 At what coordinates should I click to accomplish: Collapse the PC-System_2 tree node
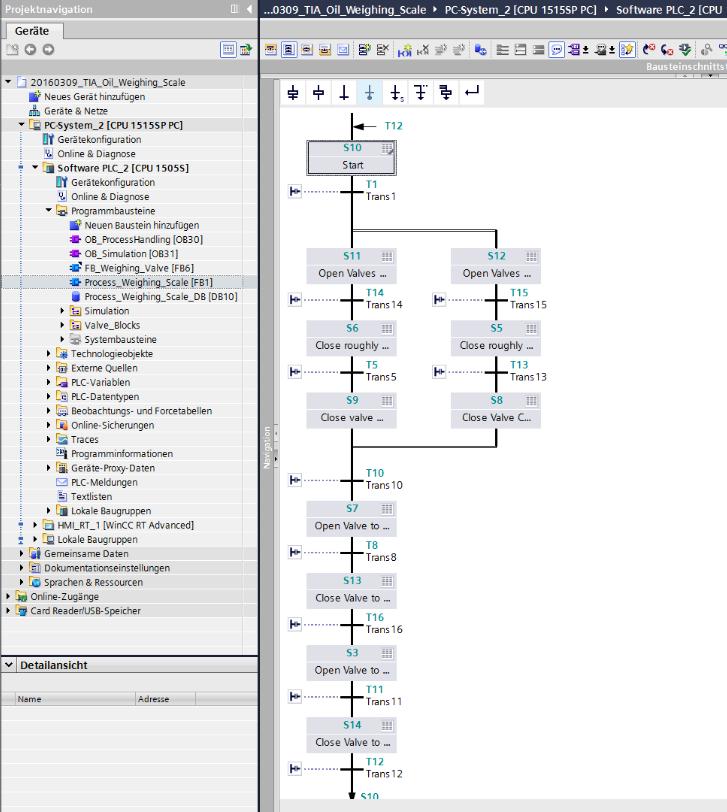pos(22,125)
